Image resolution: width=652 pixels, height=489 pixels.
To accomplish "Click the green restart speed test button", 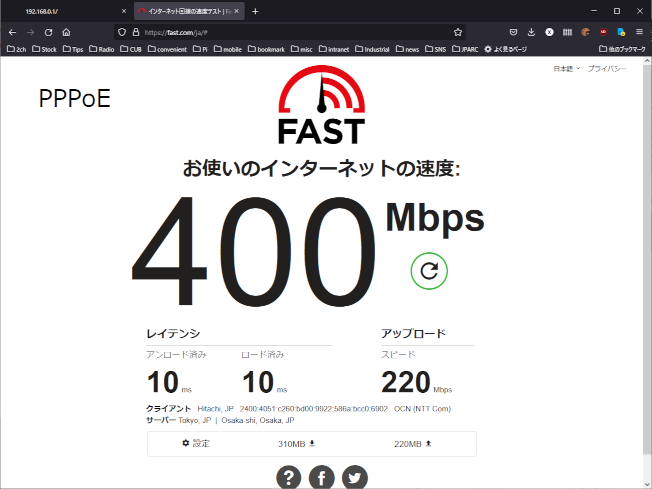I will click(429, 271).
